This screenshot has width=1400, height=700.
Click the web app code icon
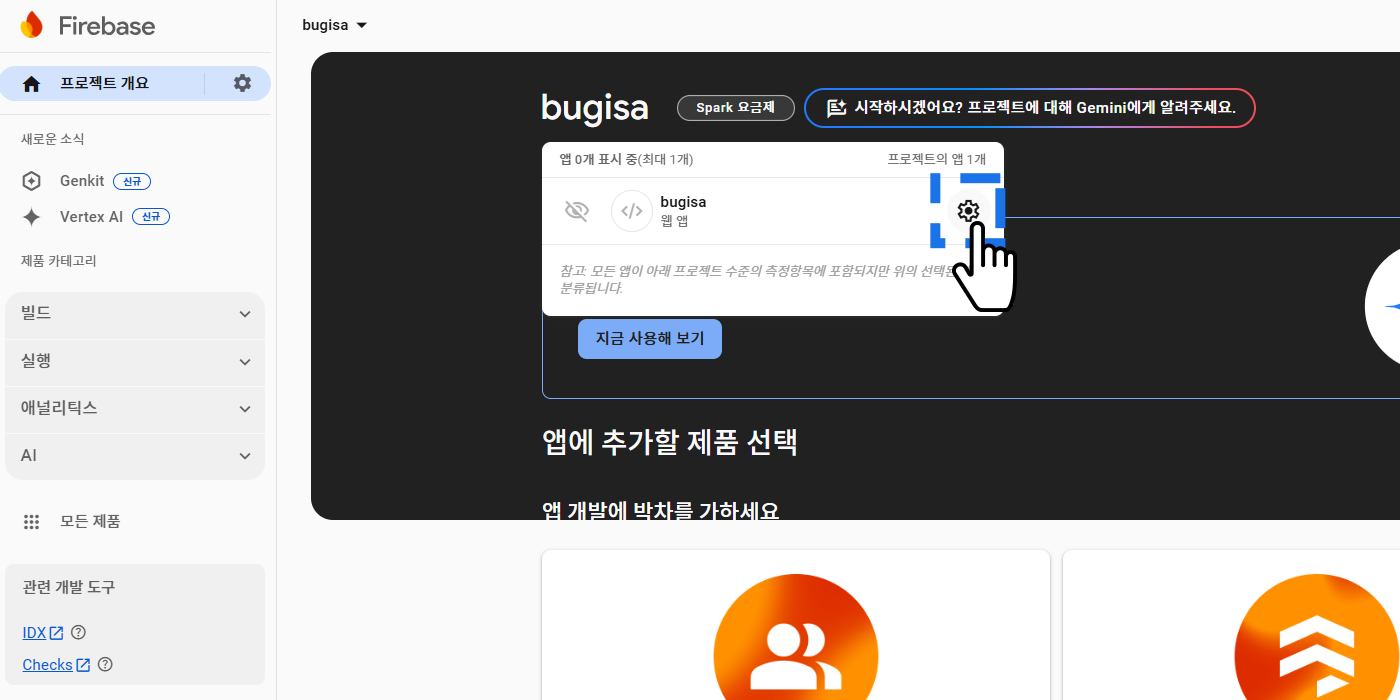coord(632,211)
